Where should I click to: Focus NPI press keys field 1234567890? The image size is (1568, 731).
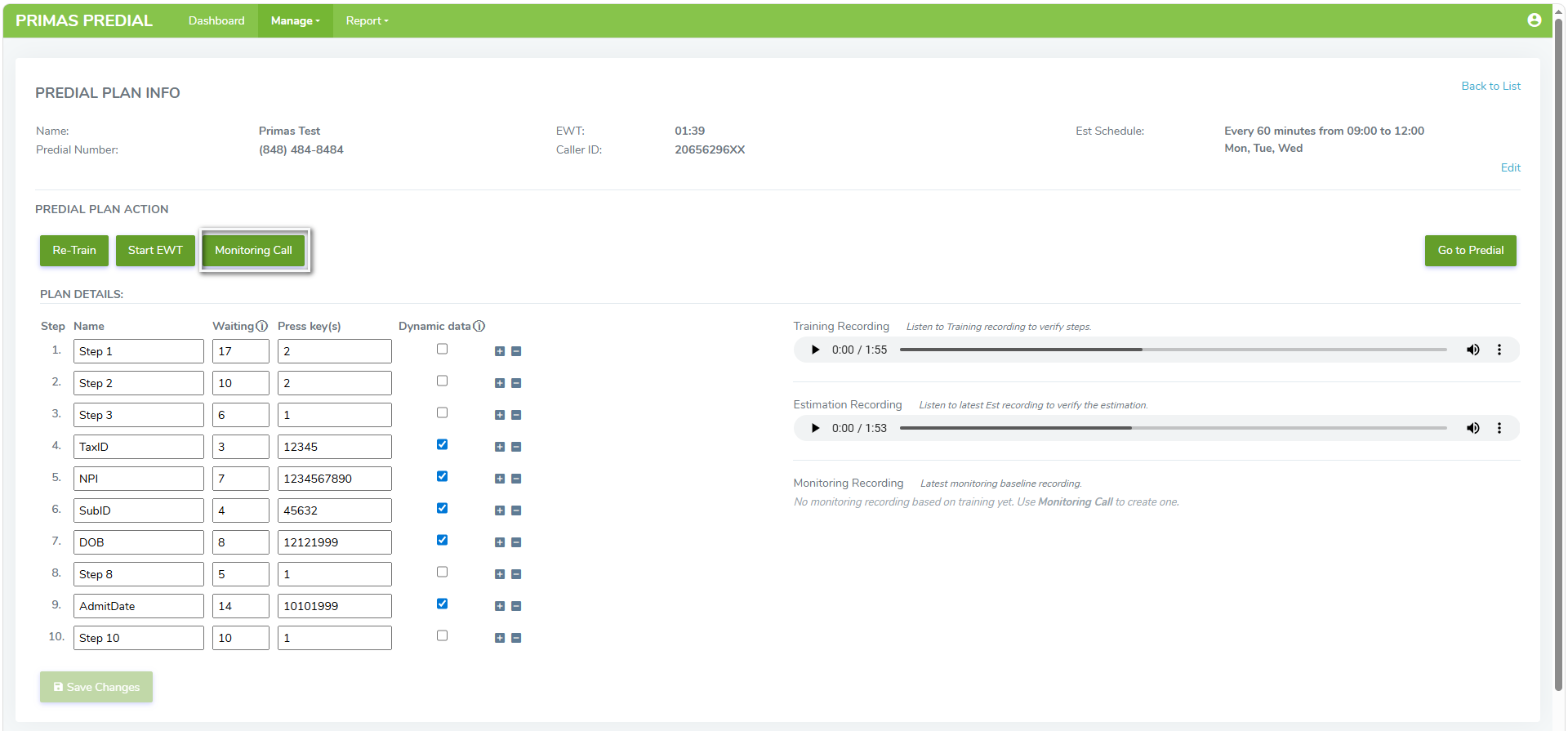335,479
